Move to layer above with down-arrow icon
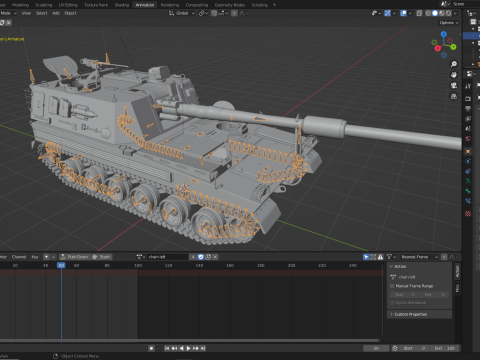This screenshot has height=360, width=480. click(46, 257)
